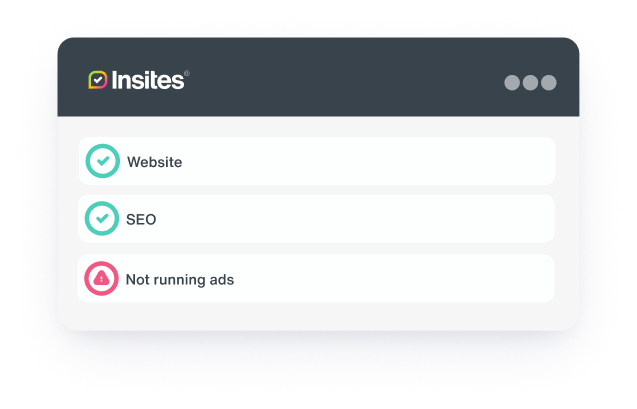Click the pink warning icon beside ads
Screen dimensions: 637x409
pyautogui.click(x=101, y=279)
